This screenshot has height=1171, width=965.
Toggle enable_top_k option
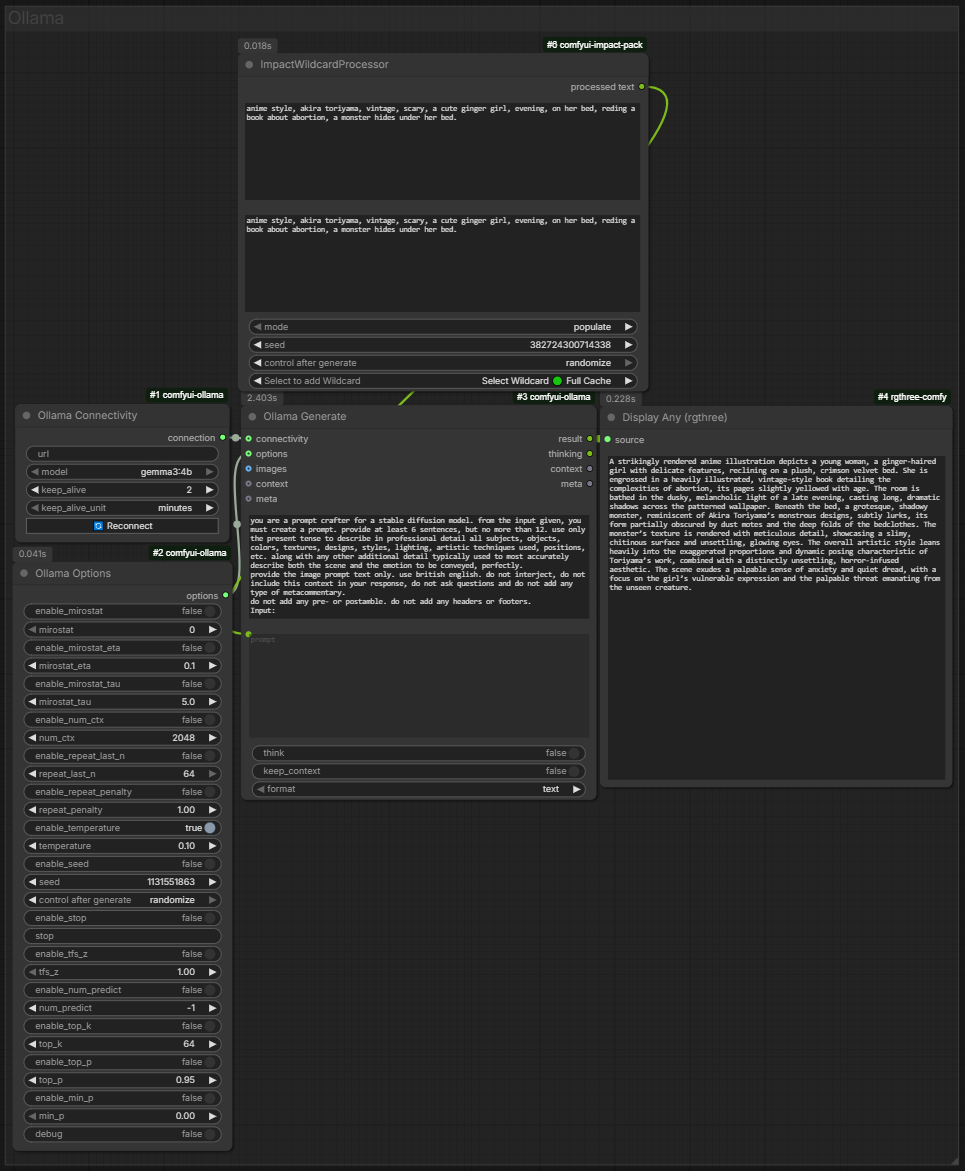coord(122,1026)
